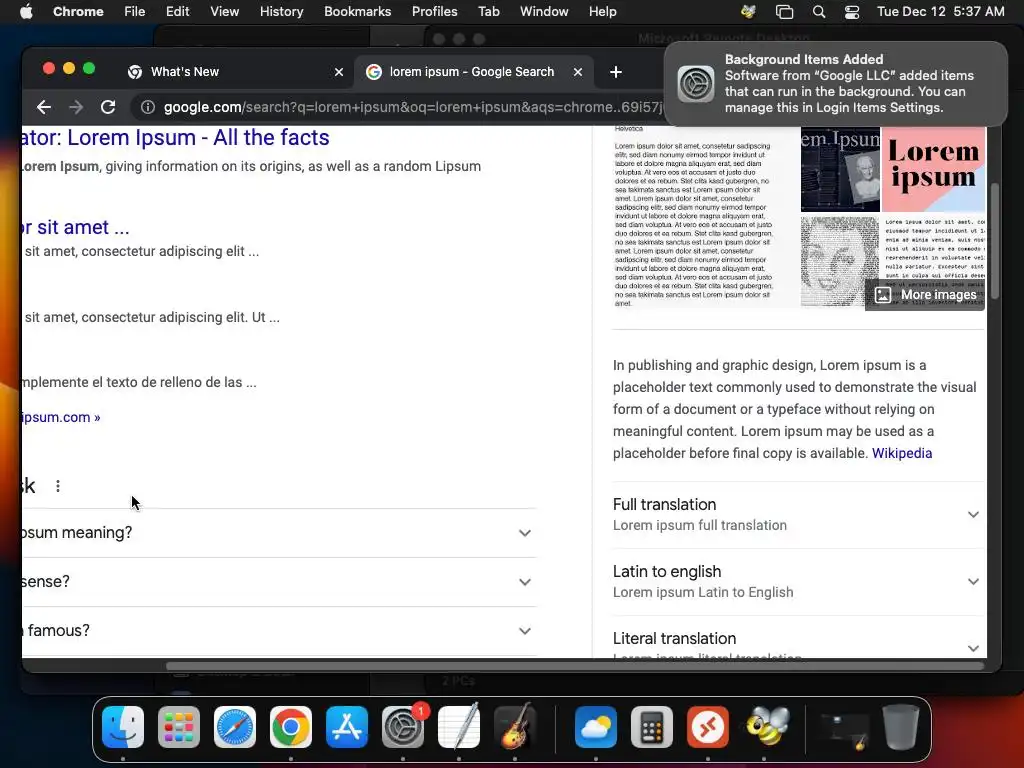
Task: Select the lorem ipsum - Google Search tab
Action: [473, 72]
